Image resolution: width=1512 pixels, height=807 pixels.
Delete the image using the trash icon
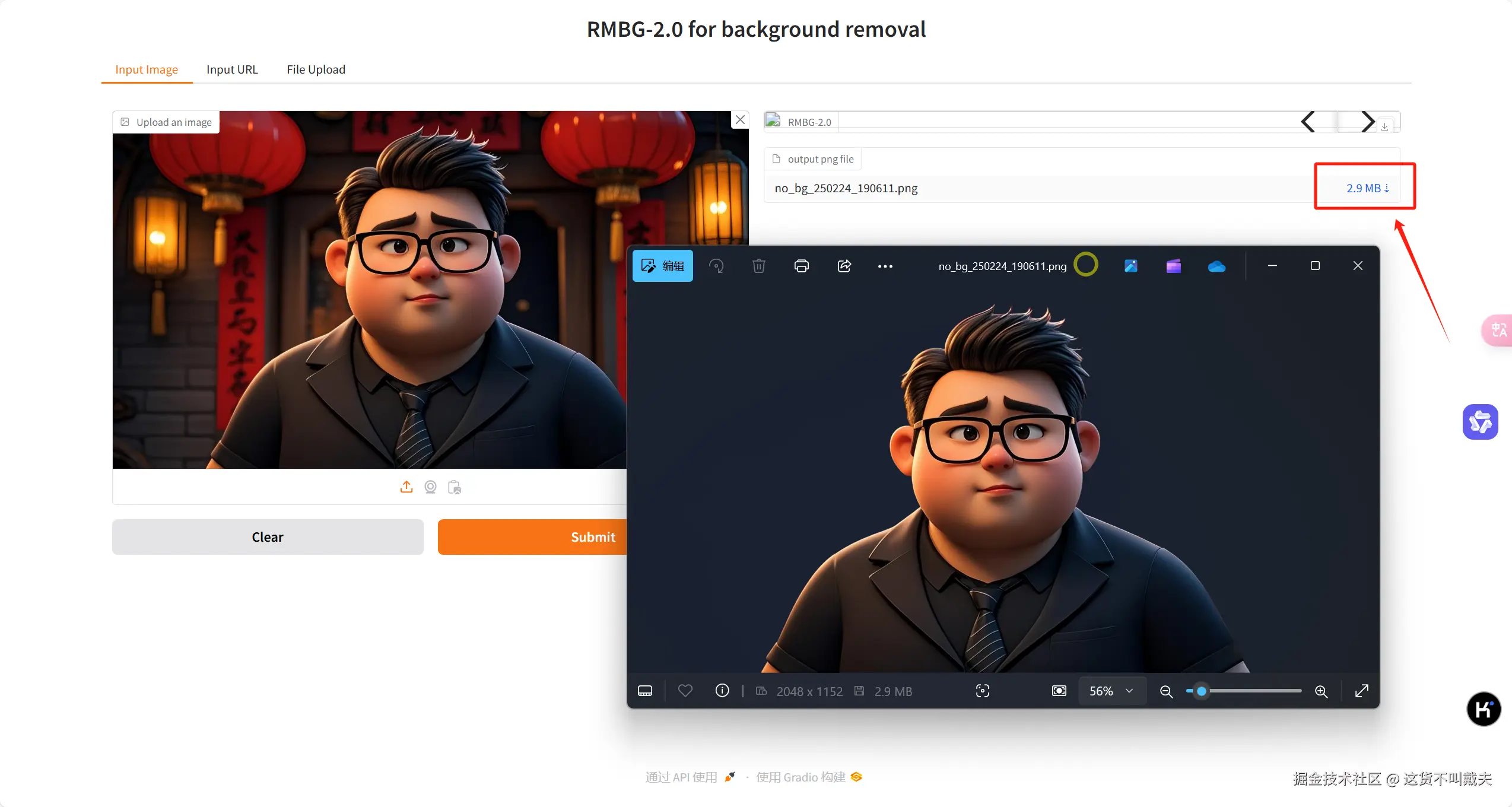click(x=758, y=266)
